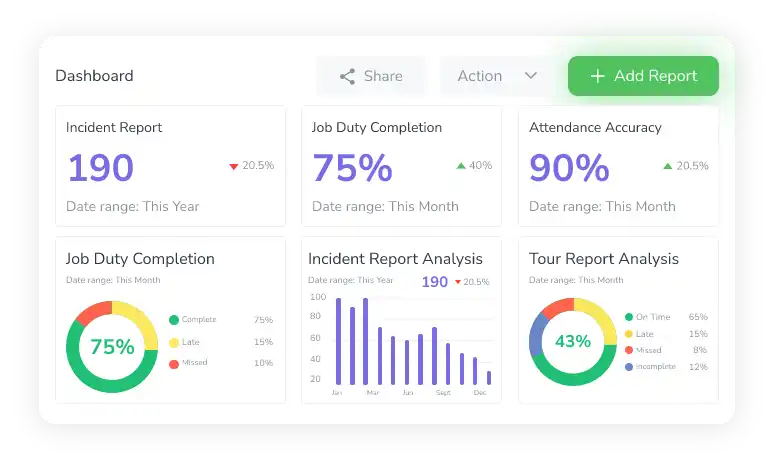Click small red down arrow in Incident Report Analysis

point(458,282)
